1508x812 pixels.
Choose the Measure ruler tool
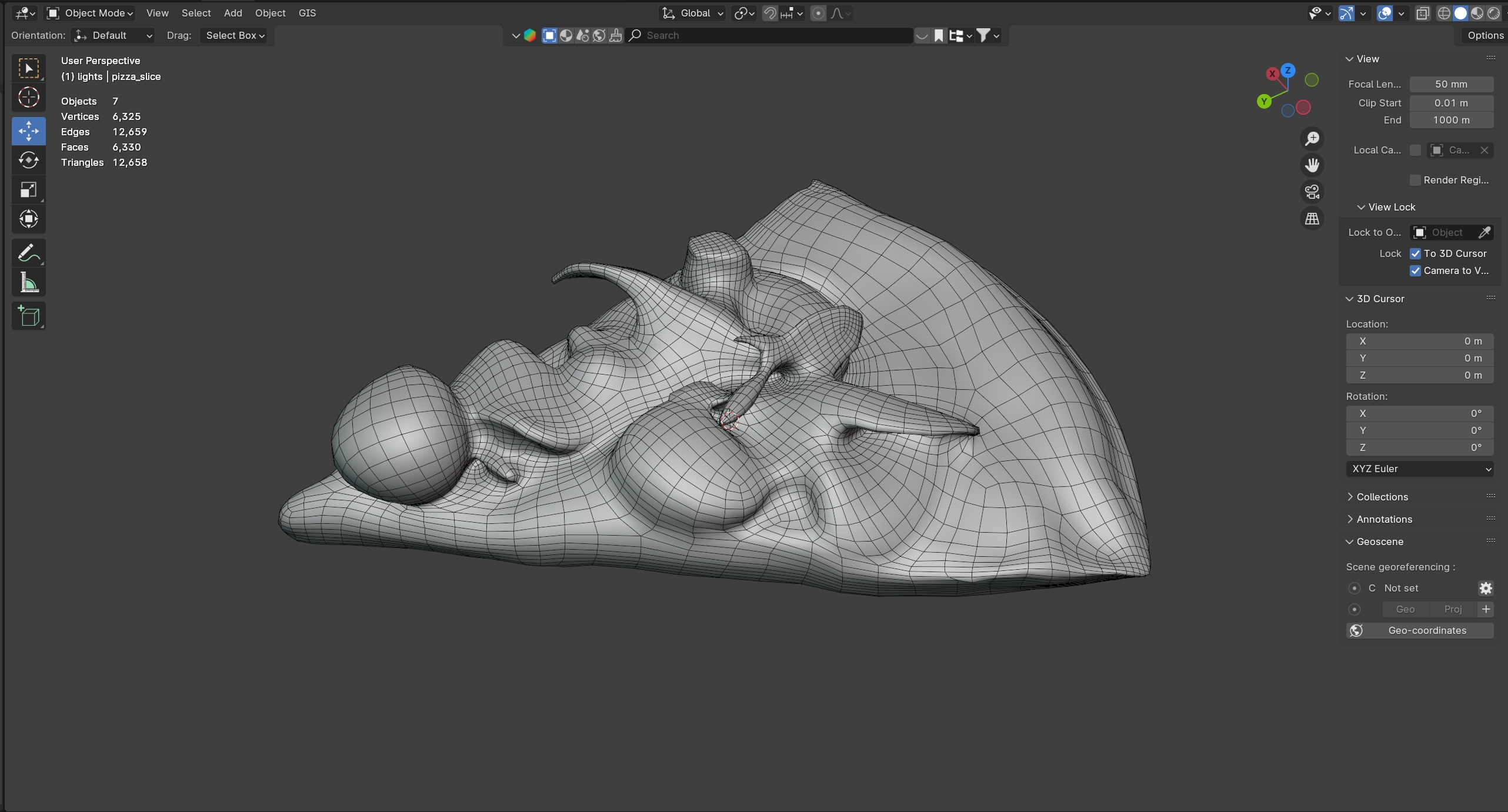(28, 283)
